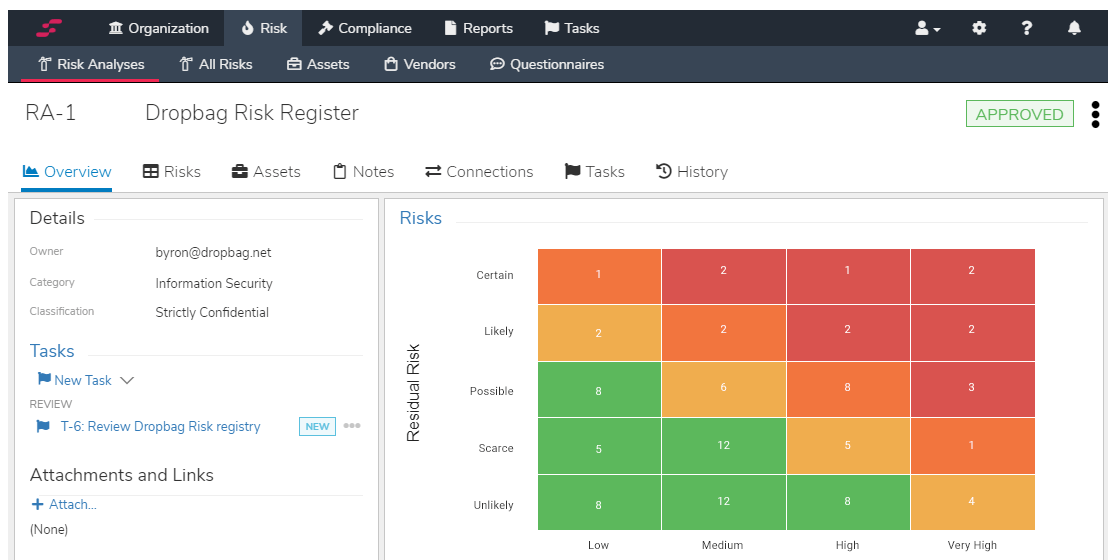This screenshot has height=560, width=1115.
Task: Open the T-6 Review Dropbag Risk registry link
Action: pyautogui.click(x=160, y=426)
